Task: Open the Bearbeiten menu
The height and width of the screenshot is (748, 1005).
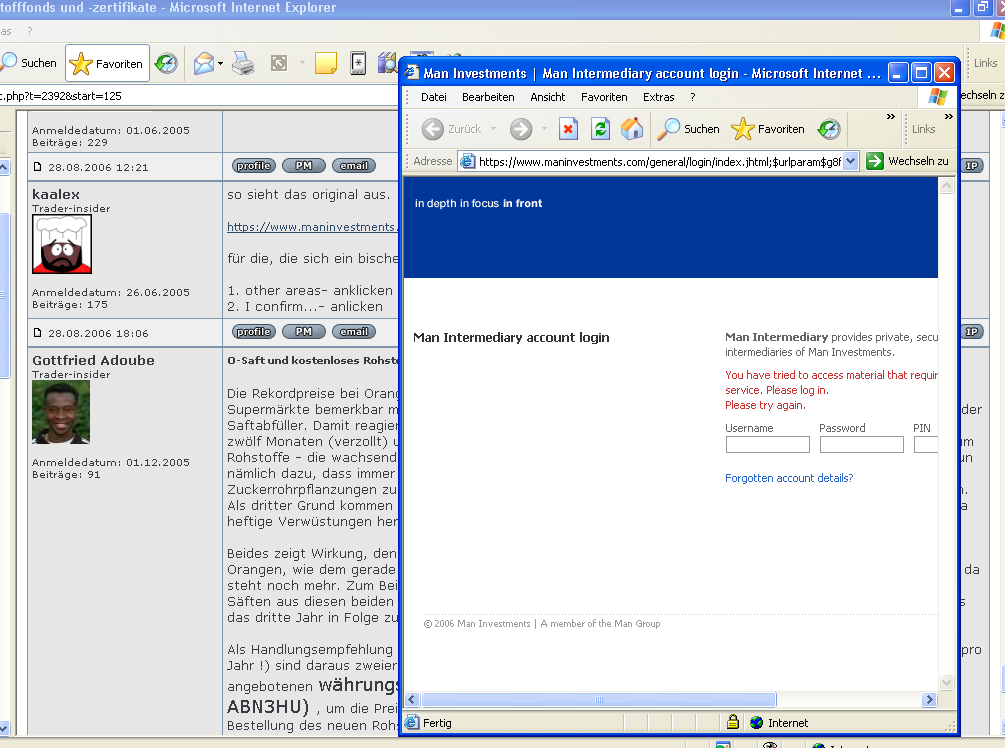Action: point(488,97)
